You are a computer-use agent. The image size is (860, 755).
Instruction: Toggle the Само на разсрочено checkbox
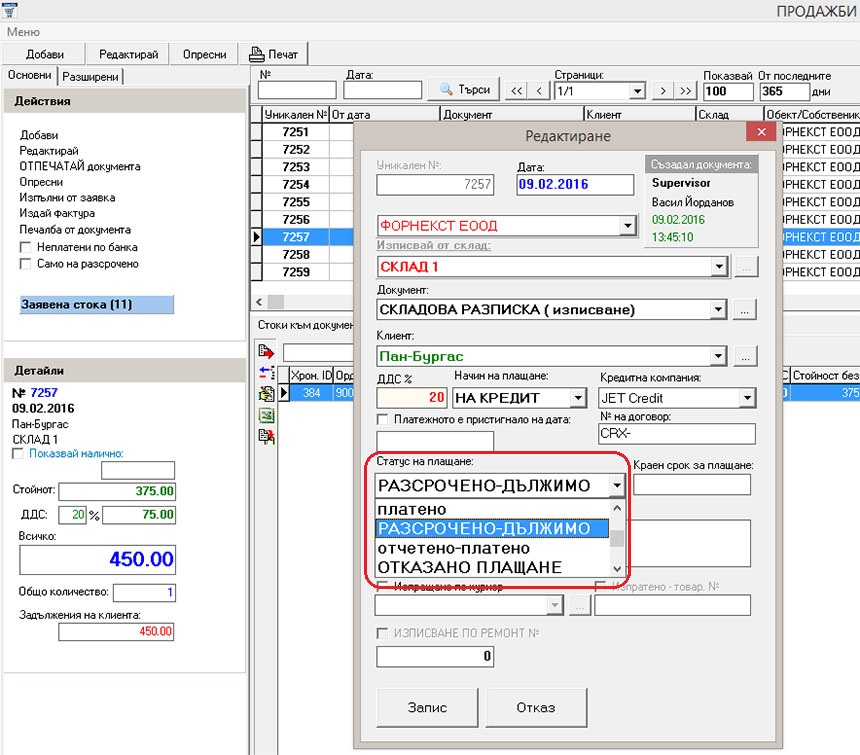click(25, 264)
